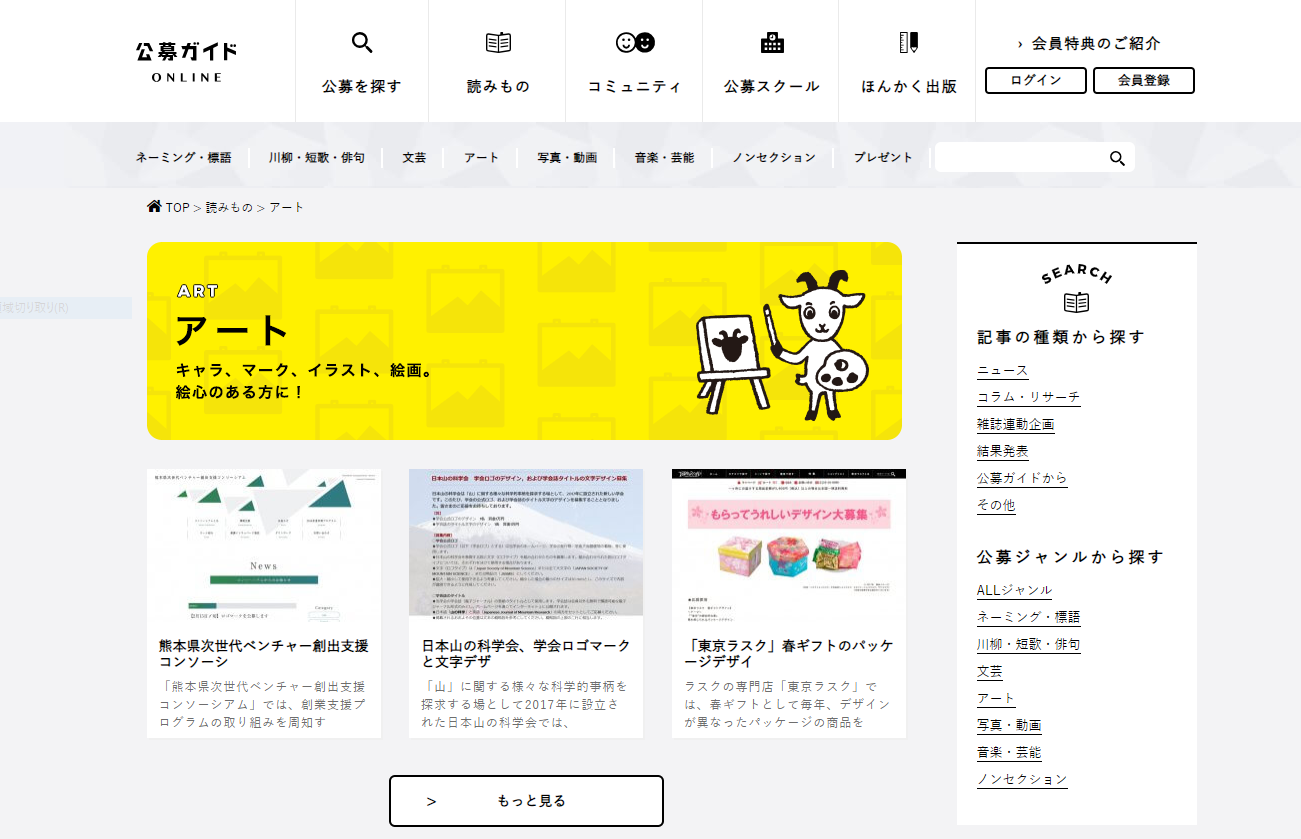
Task: Click the yellow アート banner heading
Action: [x=232, y=330]
